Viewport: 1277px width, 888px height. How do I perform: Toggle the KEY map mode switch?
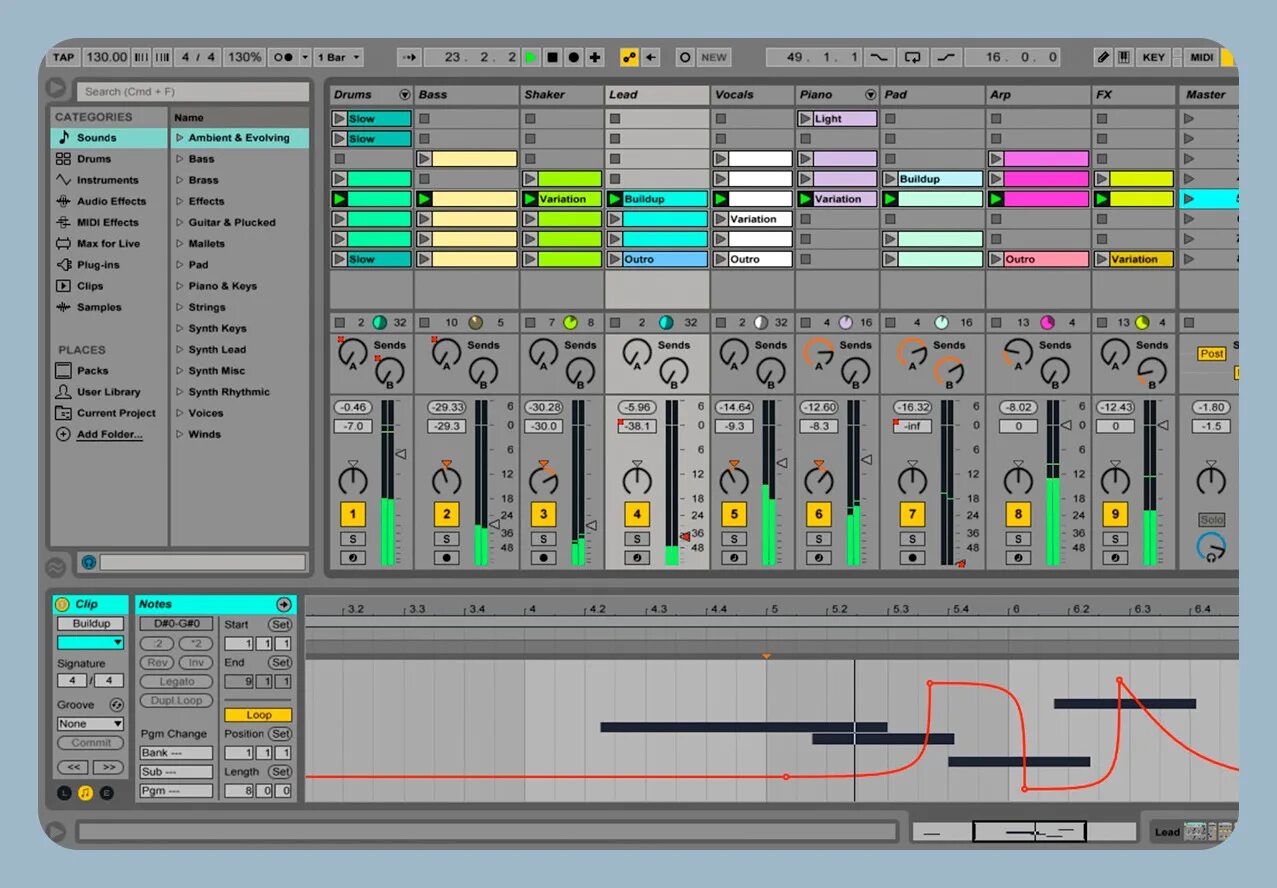pos(1153,57)
